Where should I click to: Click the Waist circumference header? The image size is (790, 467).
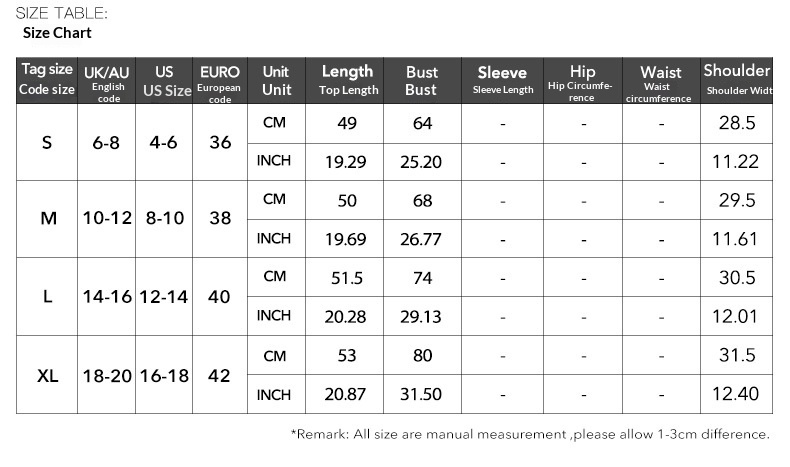point(660,80)
